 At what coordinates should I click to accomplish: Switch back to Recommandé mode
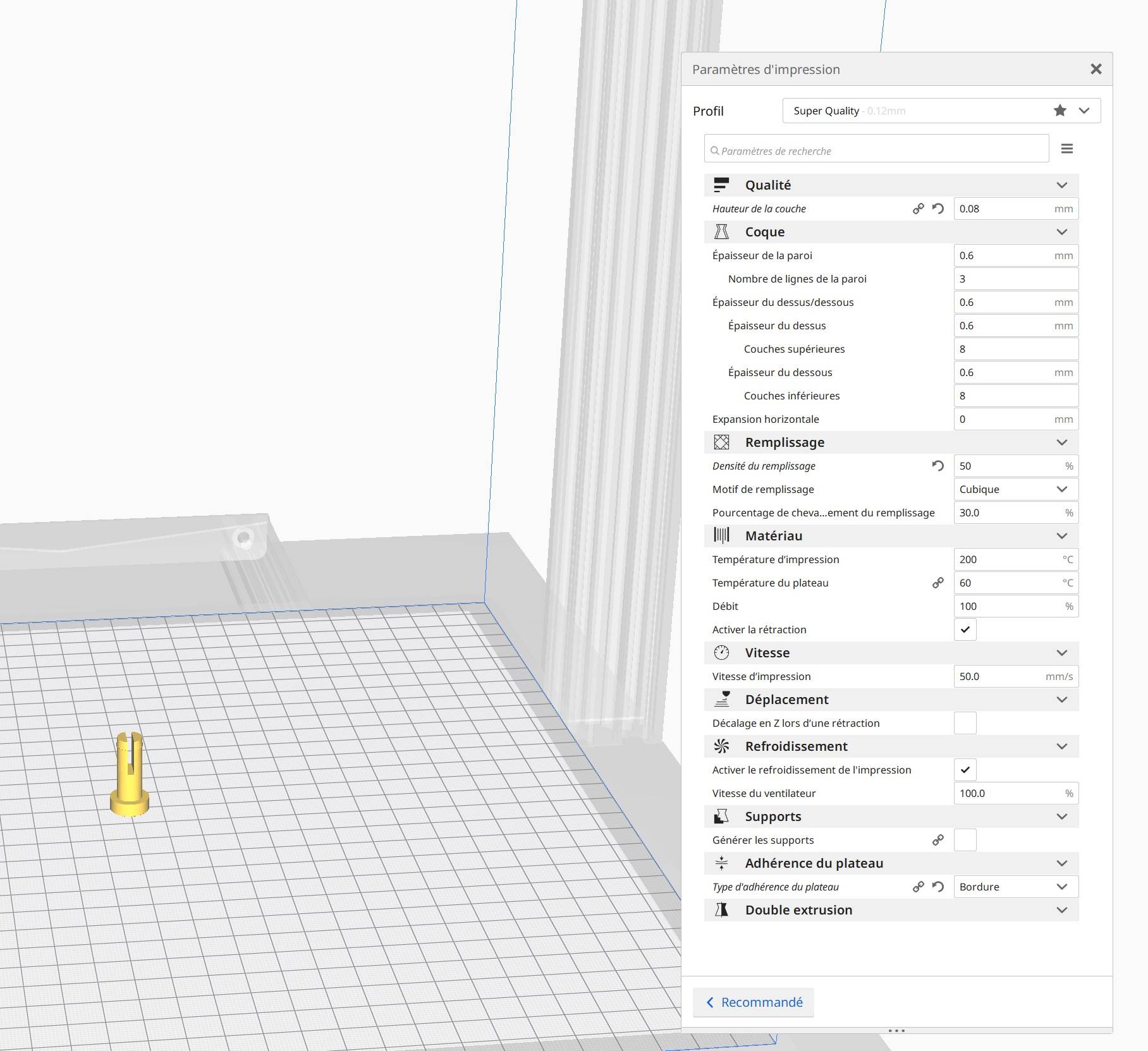click(x=754, y=1002)
